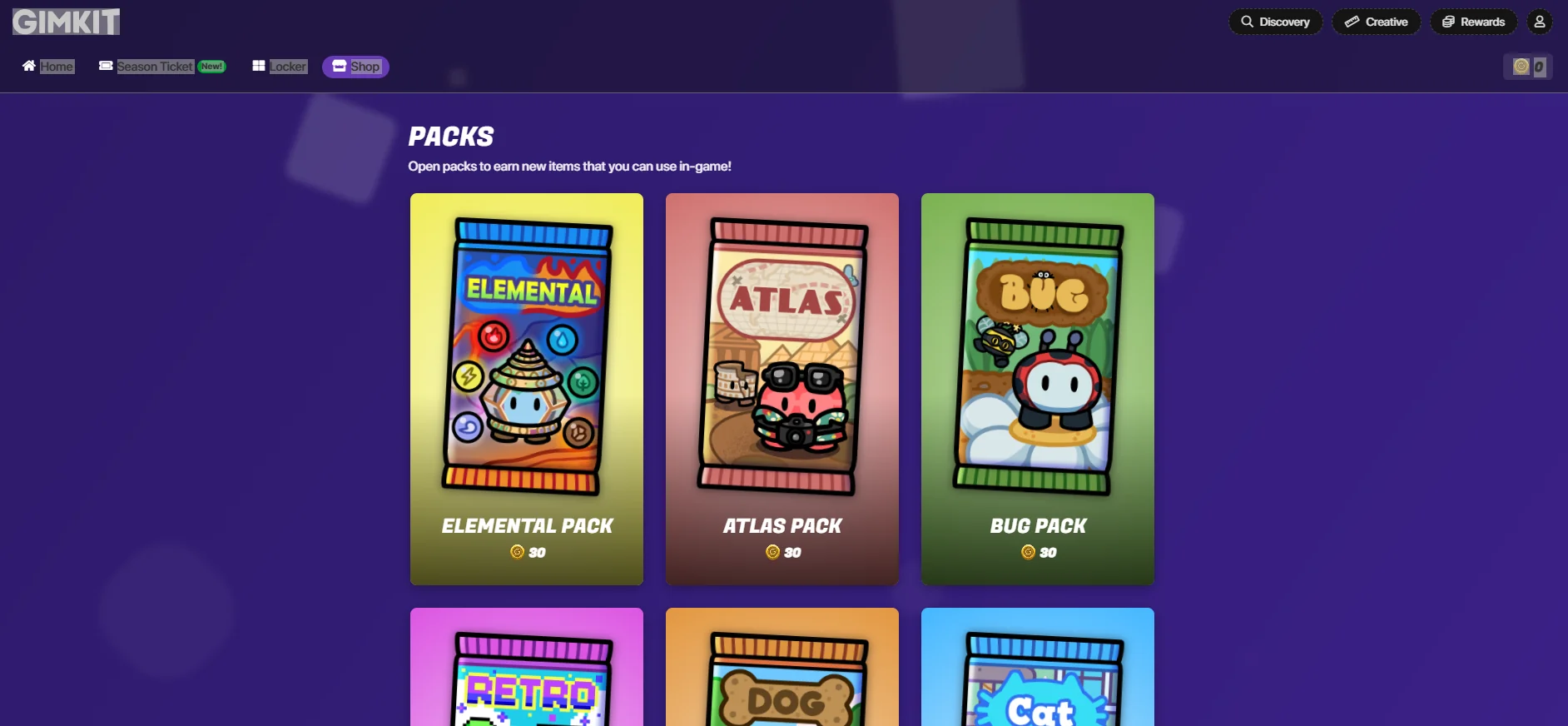Click the Season Ticket icon
The image size is (1568, 726).
106,66
